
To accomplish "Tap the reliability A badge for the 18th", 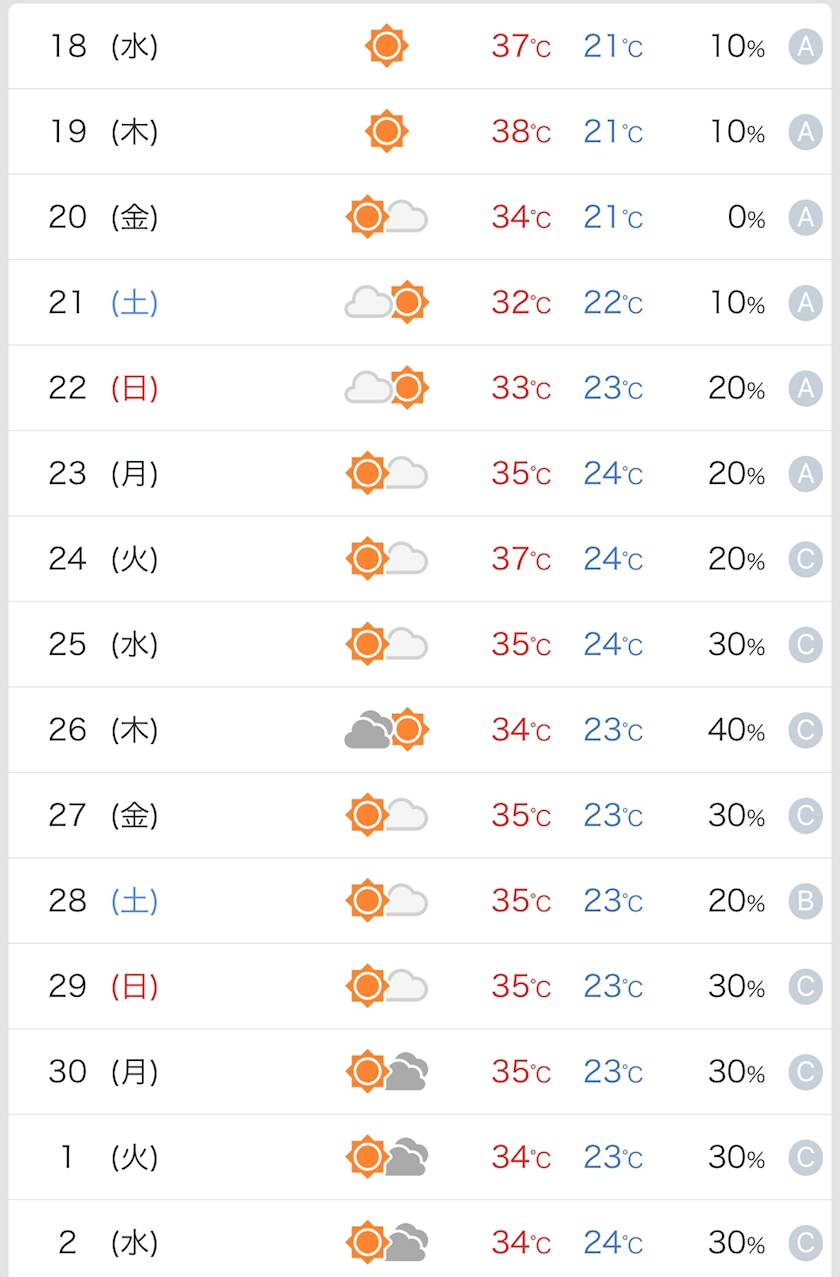I will pos(805,47).
